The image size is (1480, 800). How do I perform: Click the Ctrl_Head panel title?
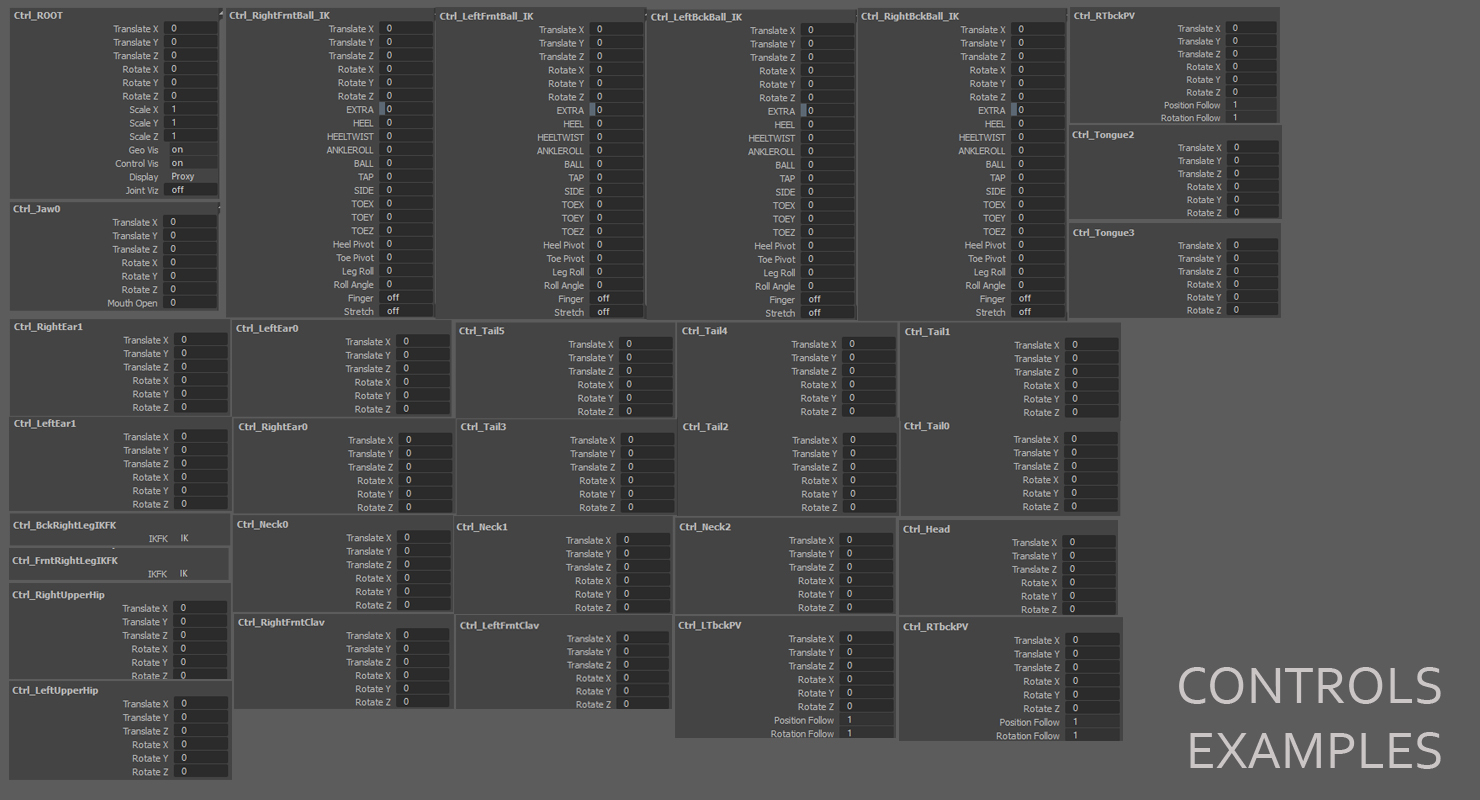tap(926, 529)
